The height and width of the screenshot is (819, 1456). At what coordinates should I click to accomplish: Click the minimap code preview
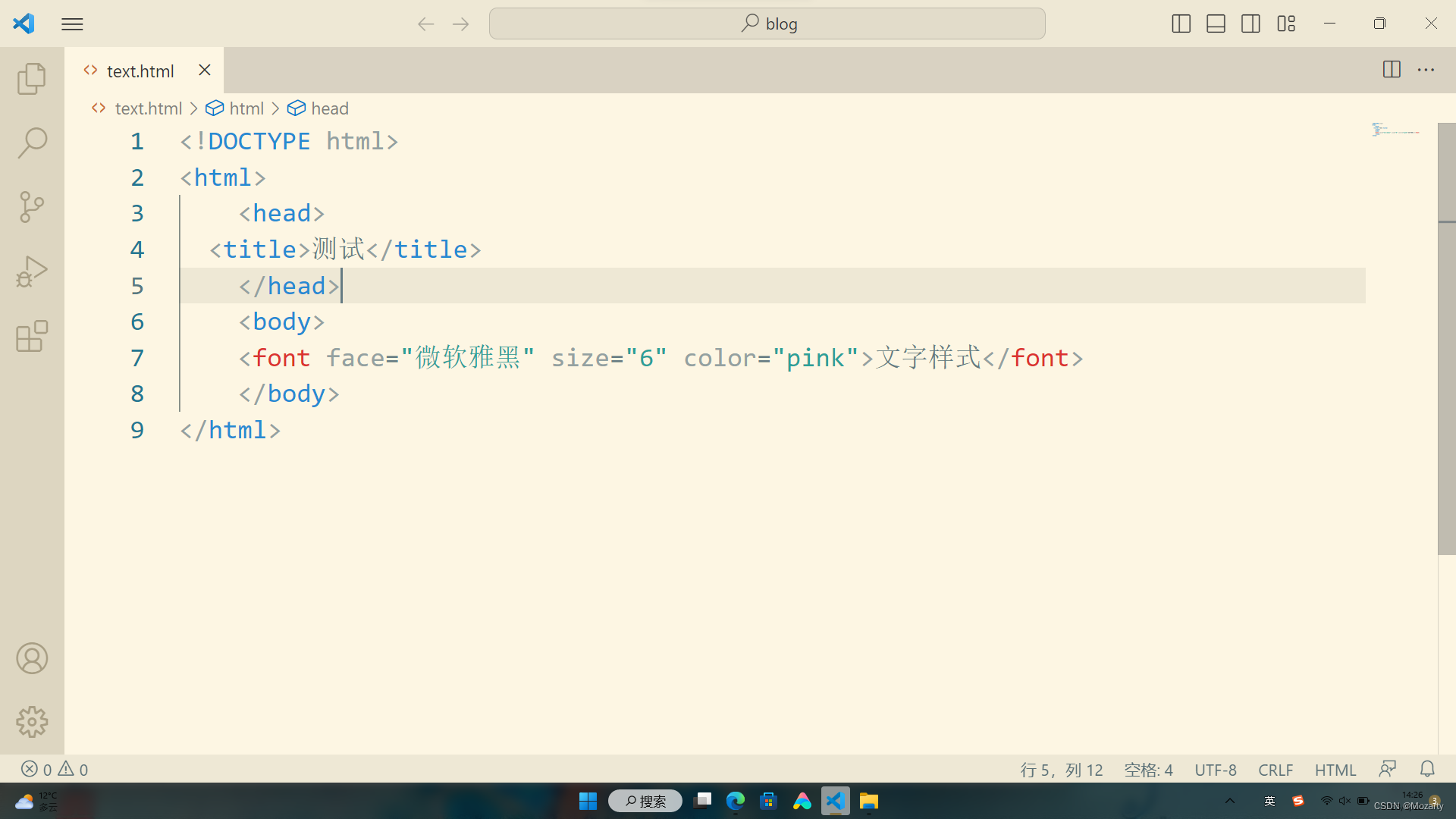coord(1395,130)
